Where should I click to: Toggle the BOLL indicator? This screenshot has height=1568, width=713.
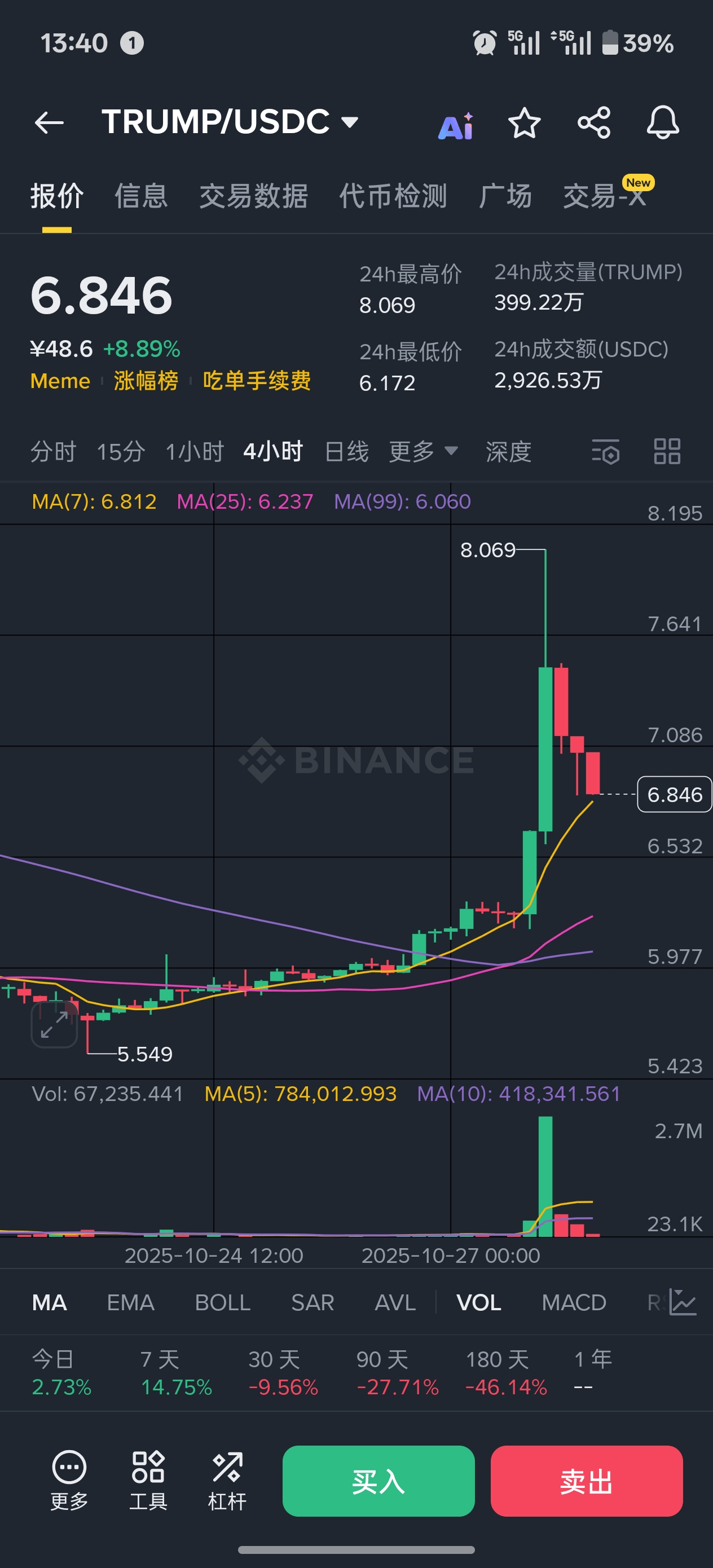point(222,1302)
